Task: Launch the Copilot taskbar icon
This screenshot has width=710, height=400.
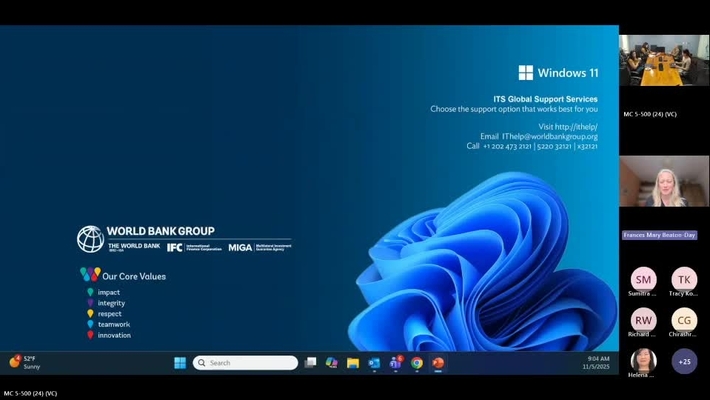Action: tap(332, 363)
